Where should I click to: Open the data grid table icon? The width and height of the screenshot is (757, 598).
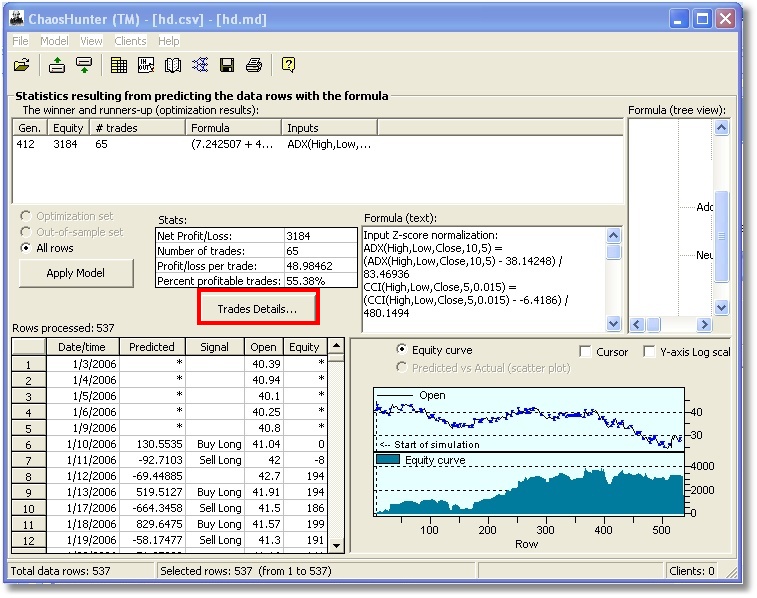pos(119,65)
